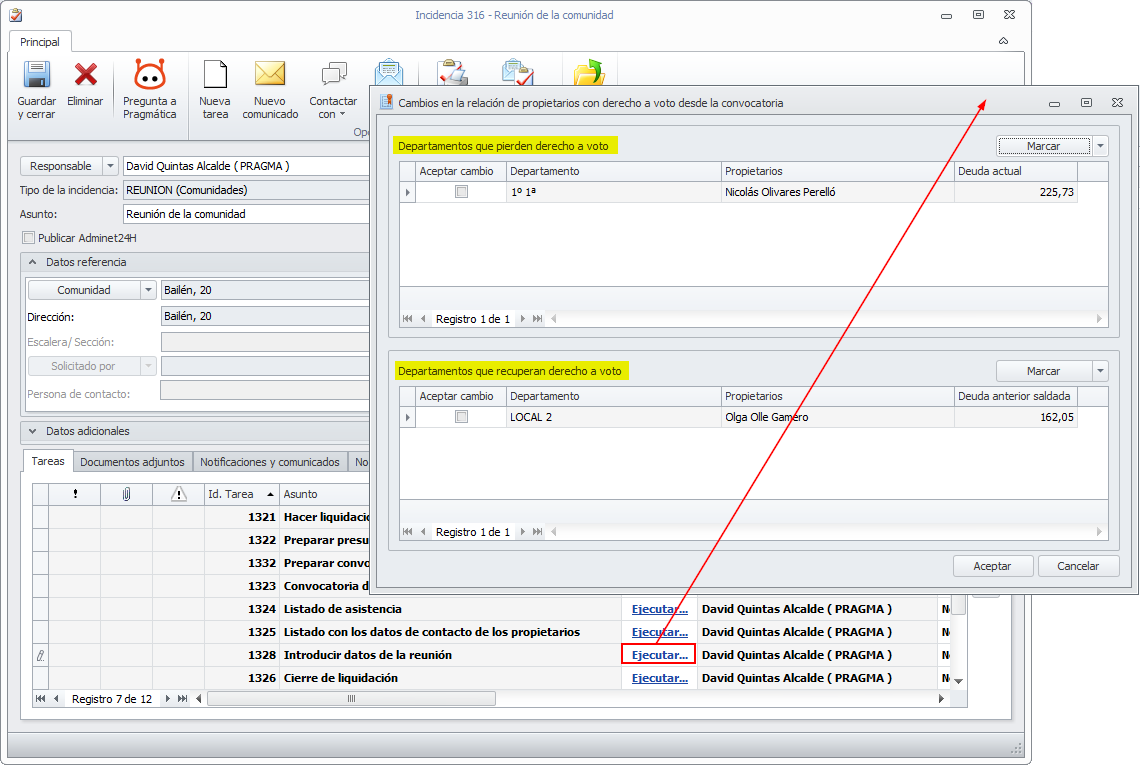
Task: Click the warning triangle column header
Action: (x=178, y=494)
